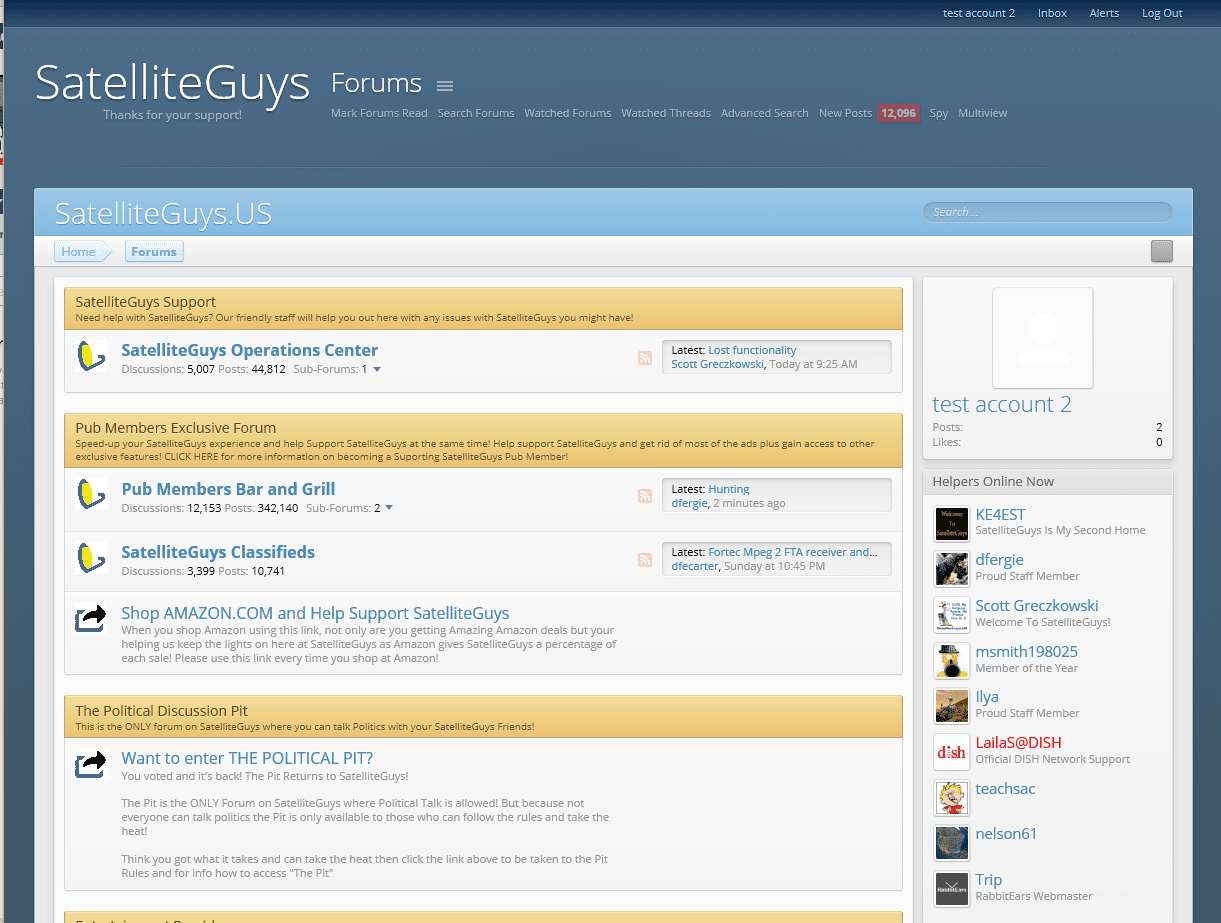
Task: Click the gray square button on breadcrumb bar
Action: click(x=1161, y=251)
